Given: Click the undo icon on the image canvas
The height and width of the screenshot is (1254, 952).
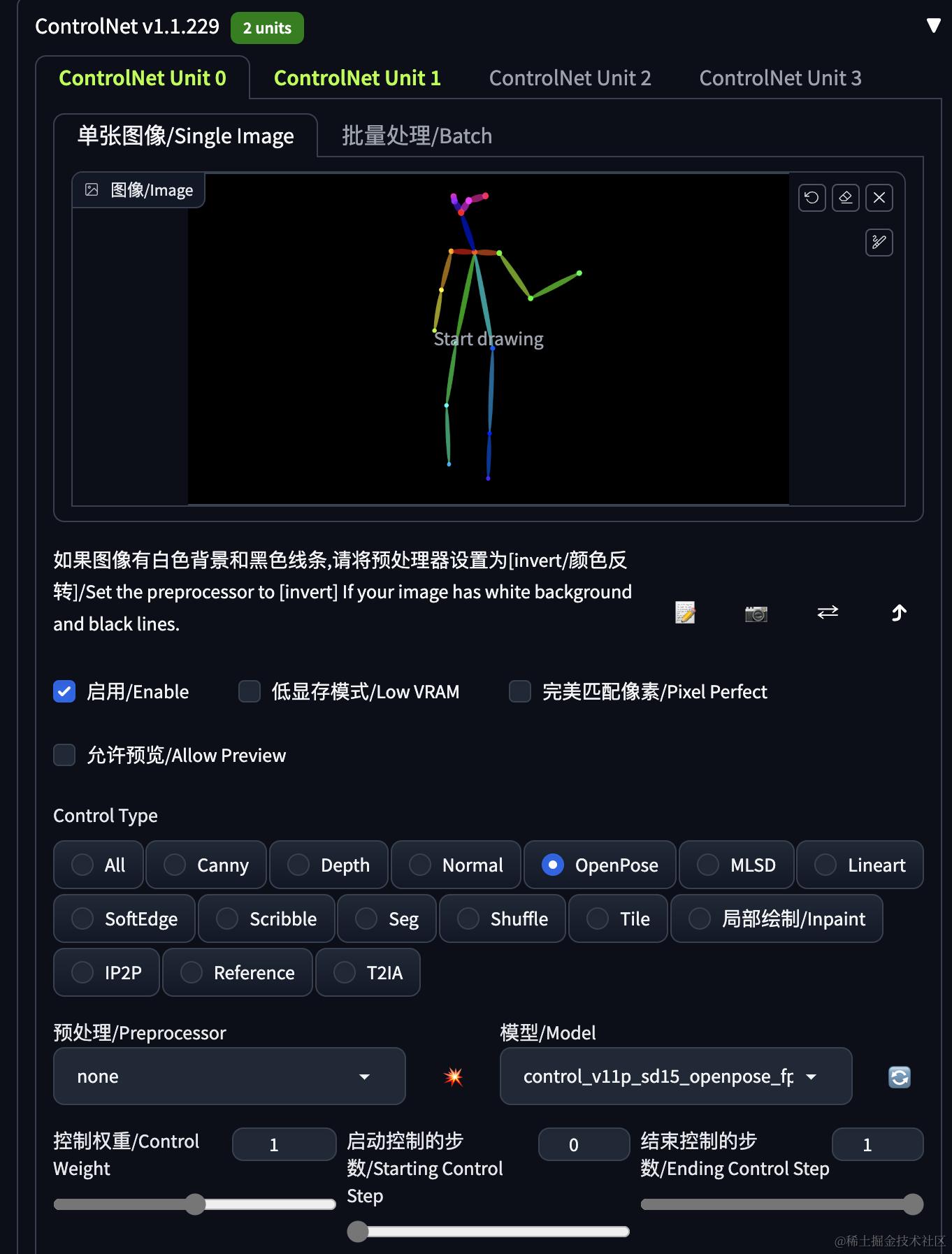Looking at the screenshot, I should point(812,198).
